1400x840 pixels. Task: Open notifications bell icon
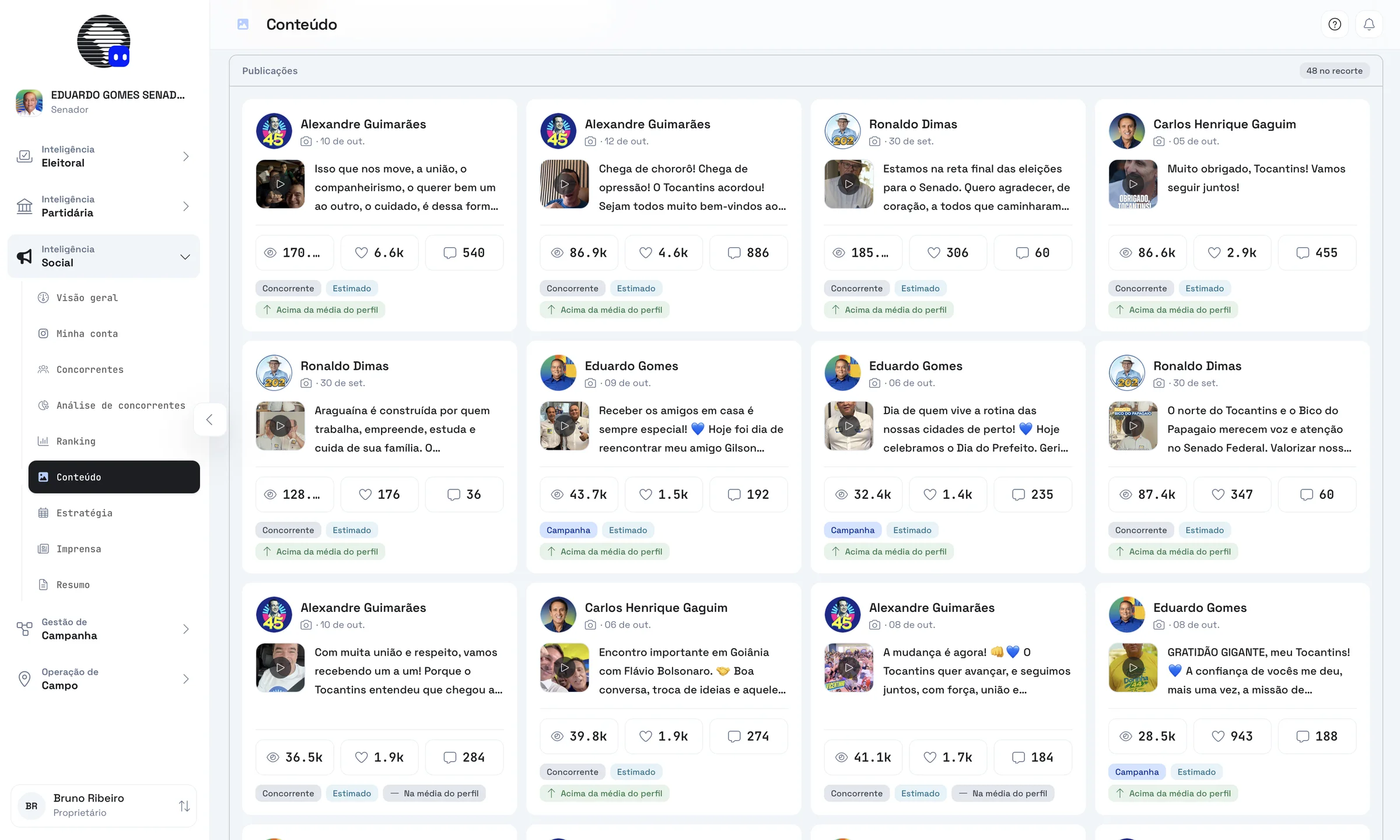[x=1368, y=24]
